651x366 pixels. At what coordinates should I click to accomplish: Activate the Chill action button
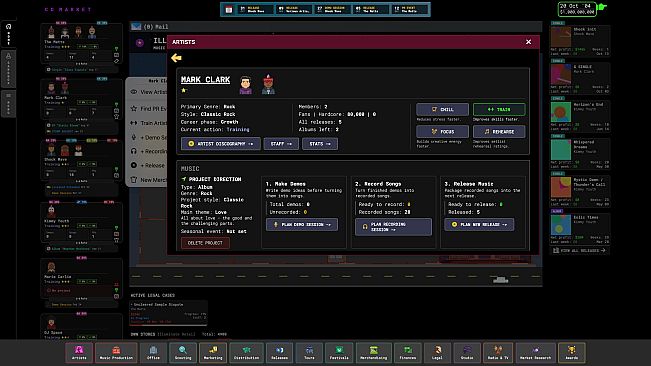coord(442,109)
